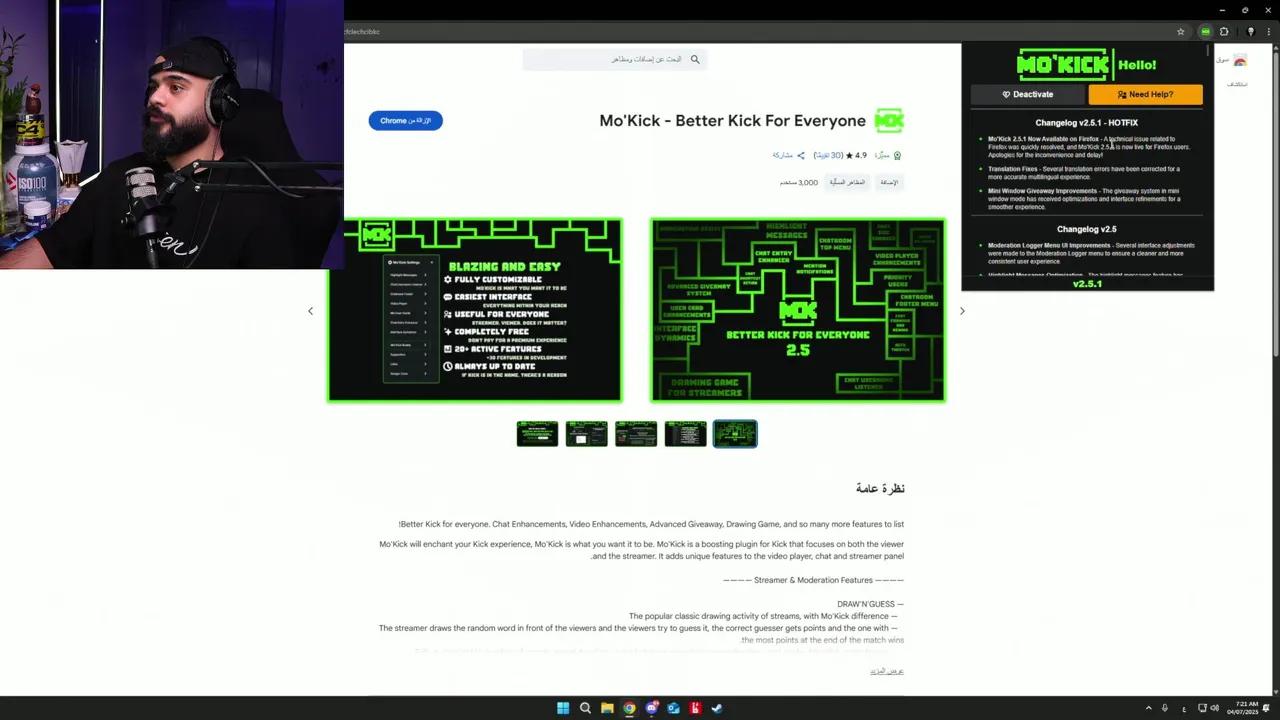
Task: Open the Windows Start menu
Action: [x=563, y=708]
